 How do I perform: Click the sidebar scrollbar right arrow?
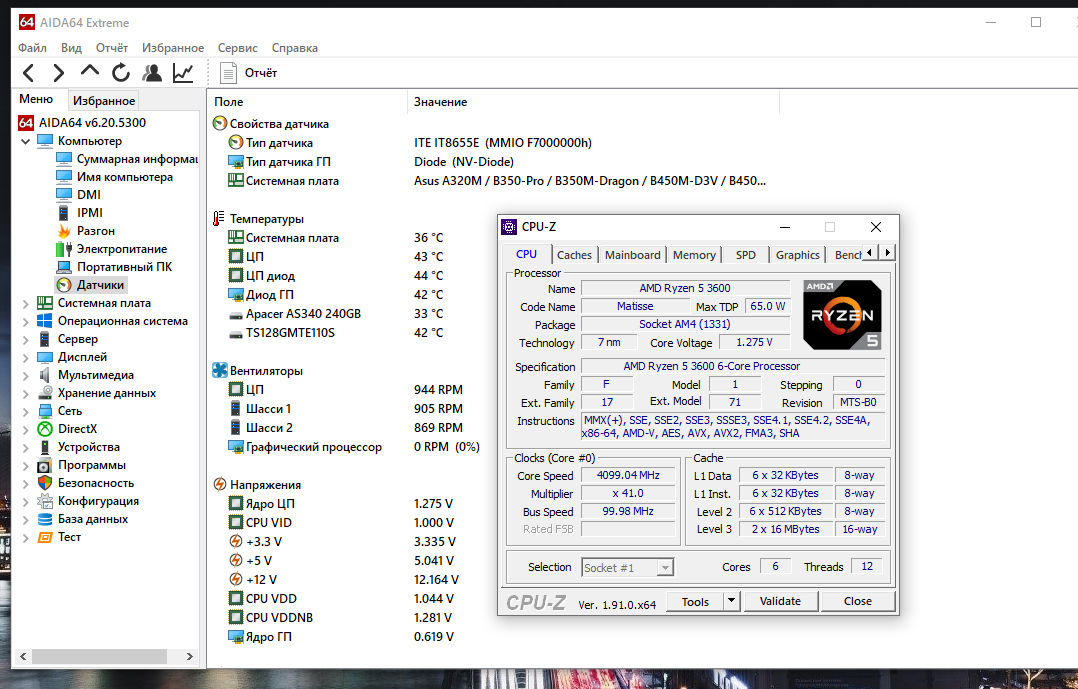pos(190,657)
